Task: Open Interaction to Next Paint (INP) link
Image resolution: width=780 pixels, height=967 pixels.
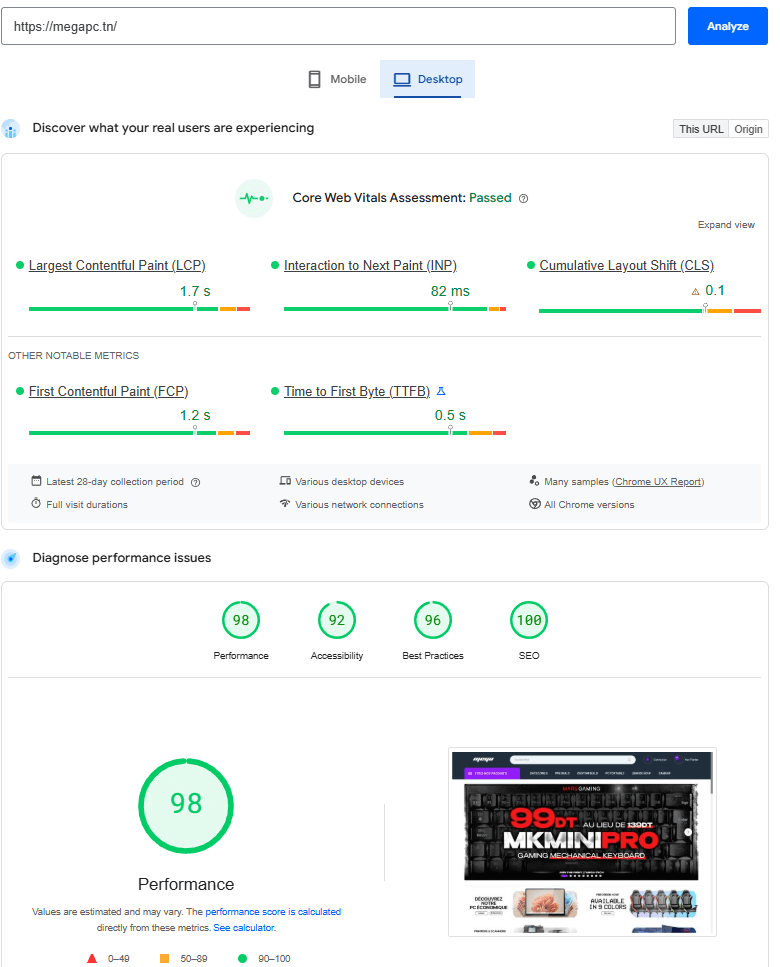Action: click(370, 265)
